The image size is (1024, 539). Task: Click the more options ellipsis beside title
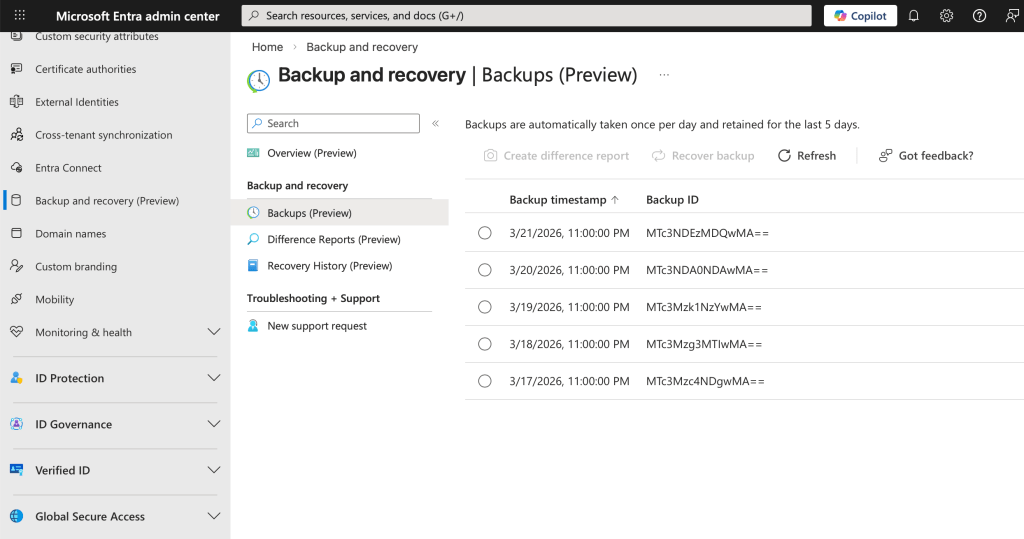664,75
